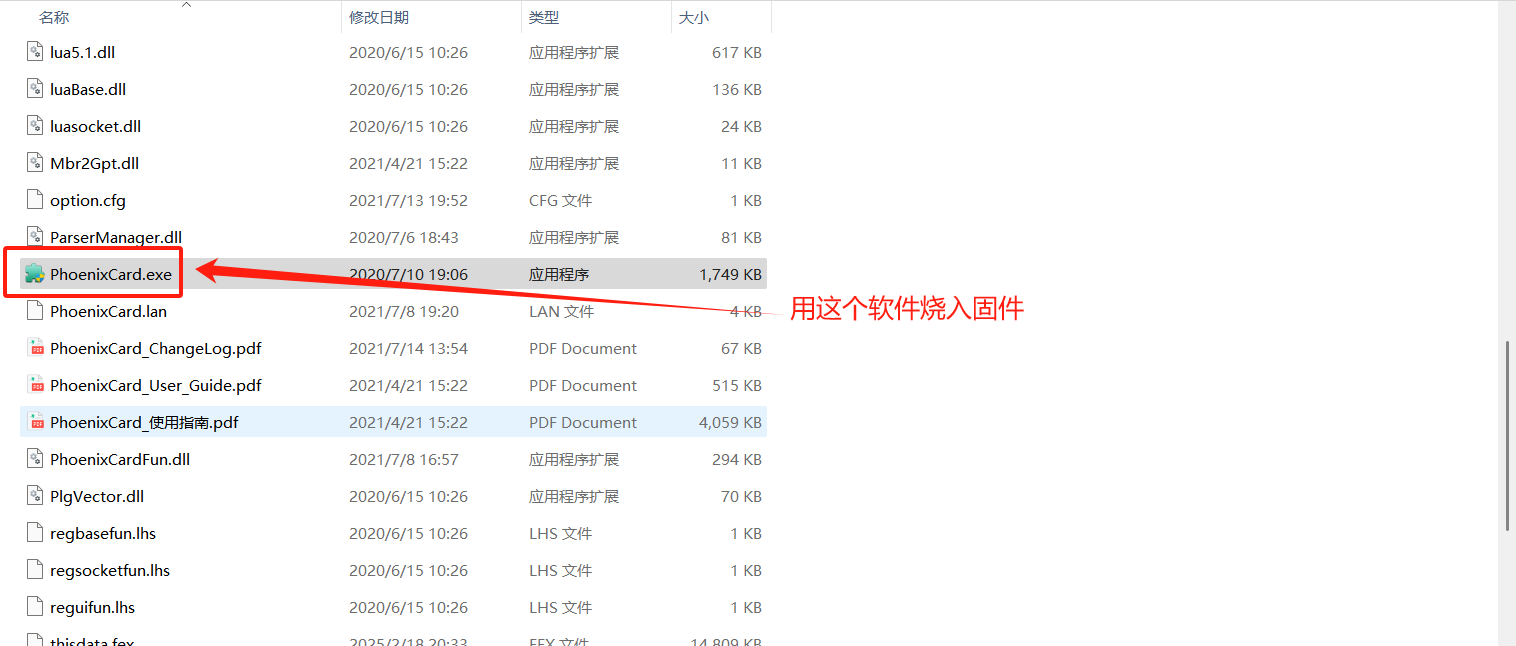Select the PhoenixCard.lan file icon
Image resolution: width=1516 pixels, height=646 pixels.
tap(35, 311)
